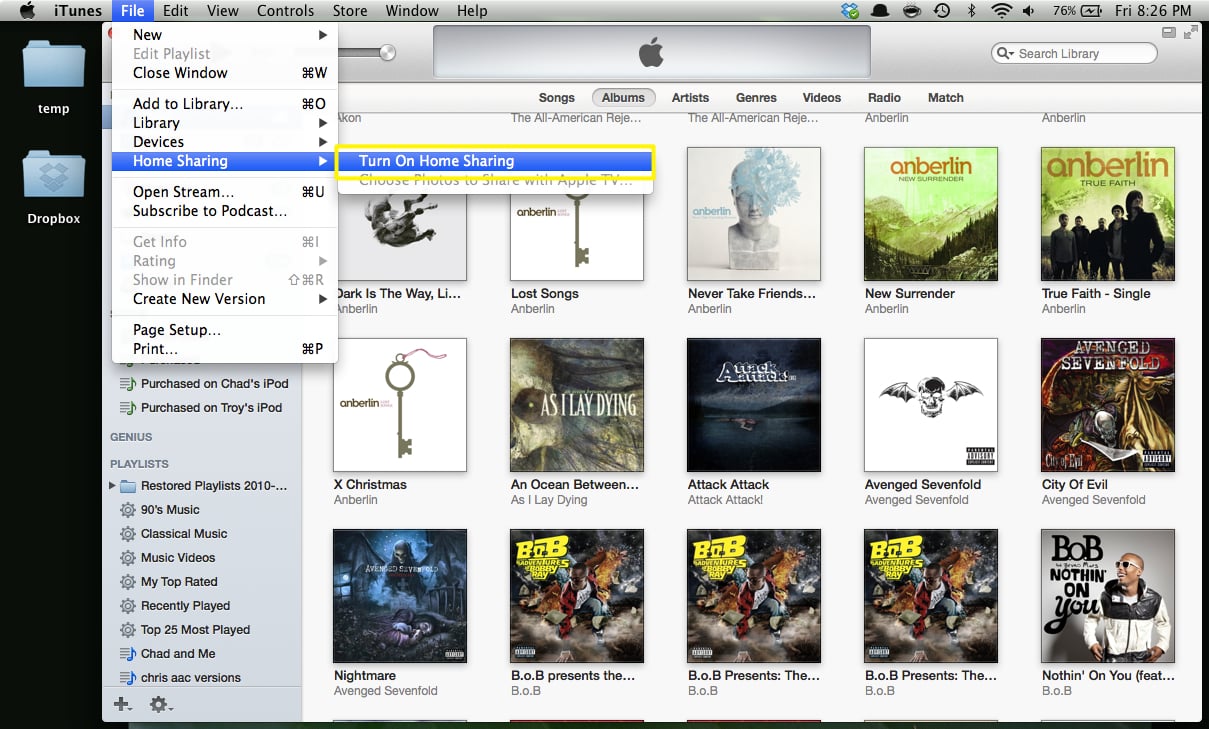Open the Apple menu

[28, 11]
